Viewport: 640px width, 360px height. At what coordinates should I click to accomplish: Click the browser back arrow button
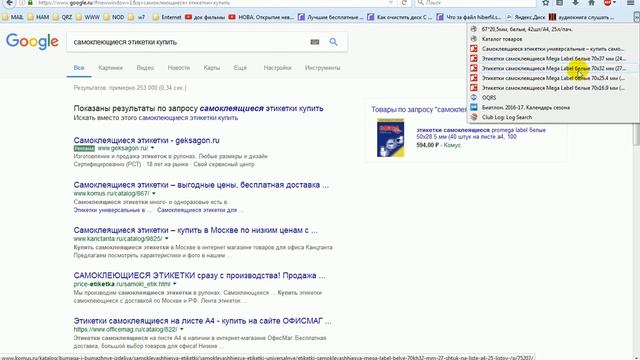pos(9,3)
